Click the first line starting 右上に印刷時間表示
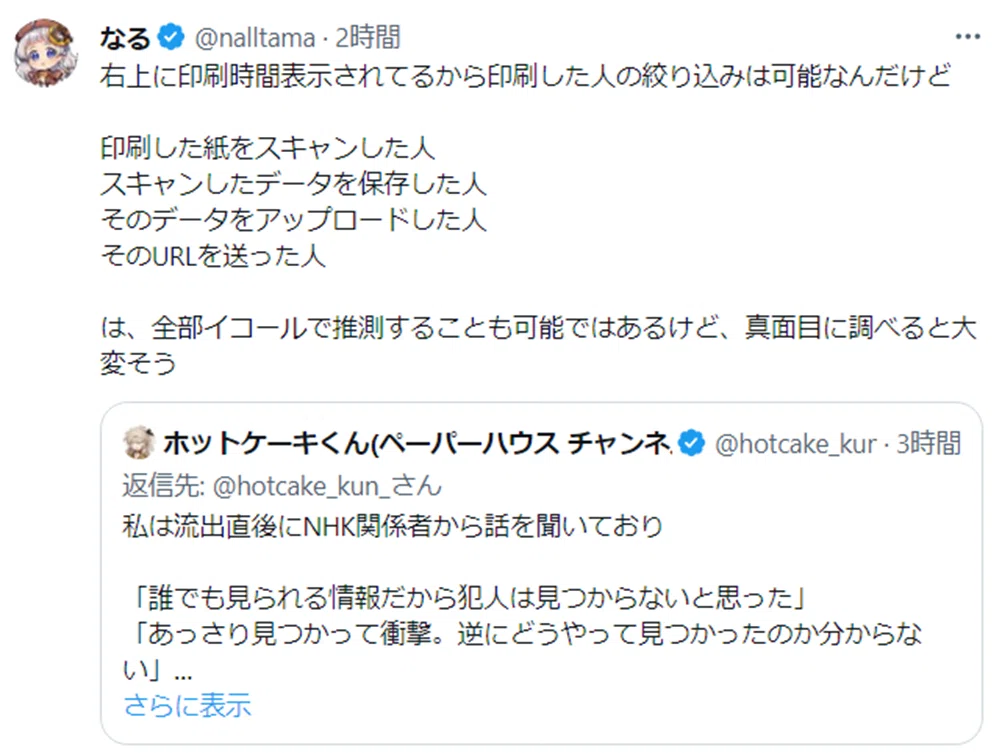Screen dimensions: 1002x753 point(525,76)
